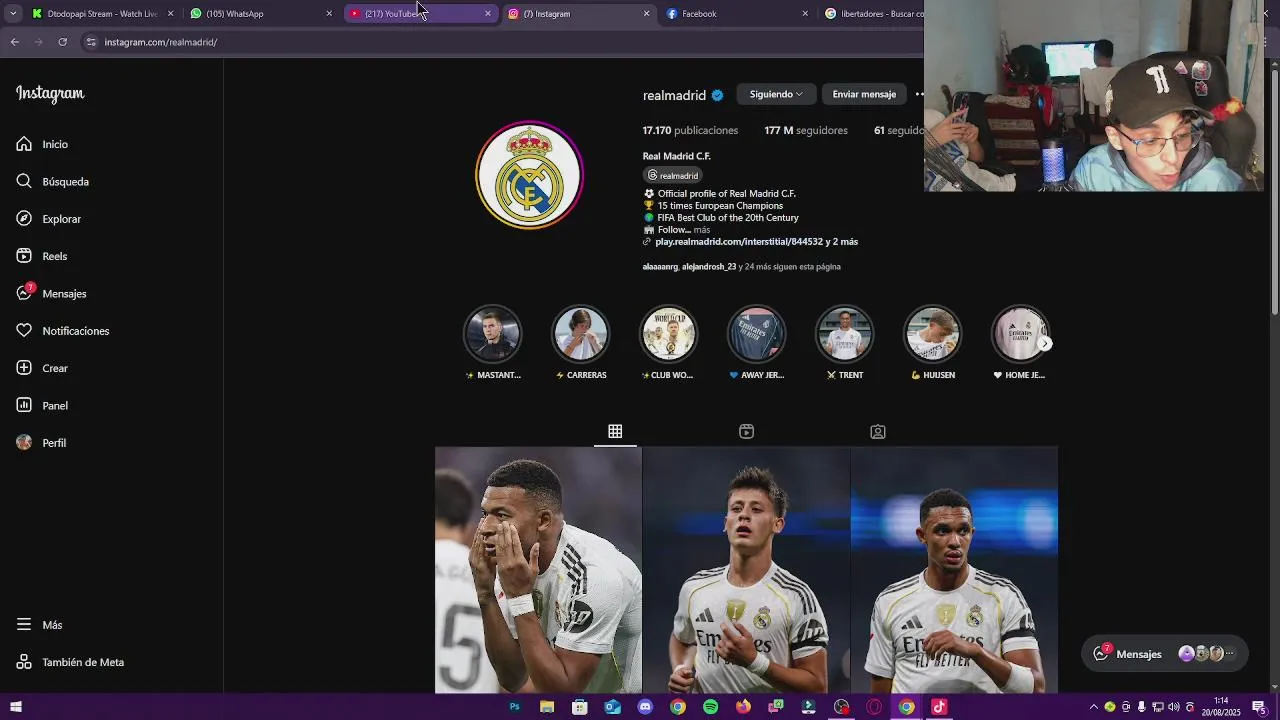Open tab search dropdown arrow

coord(12,14)
